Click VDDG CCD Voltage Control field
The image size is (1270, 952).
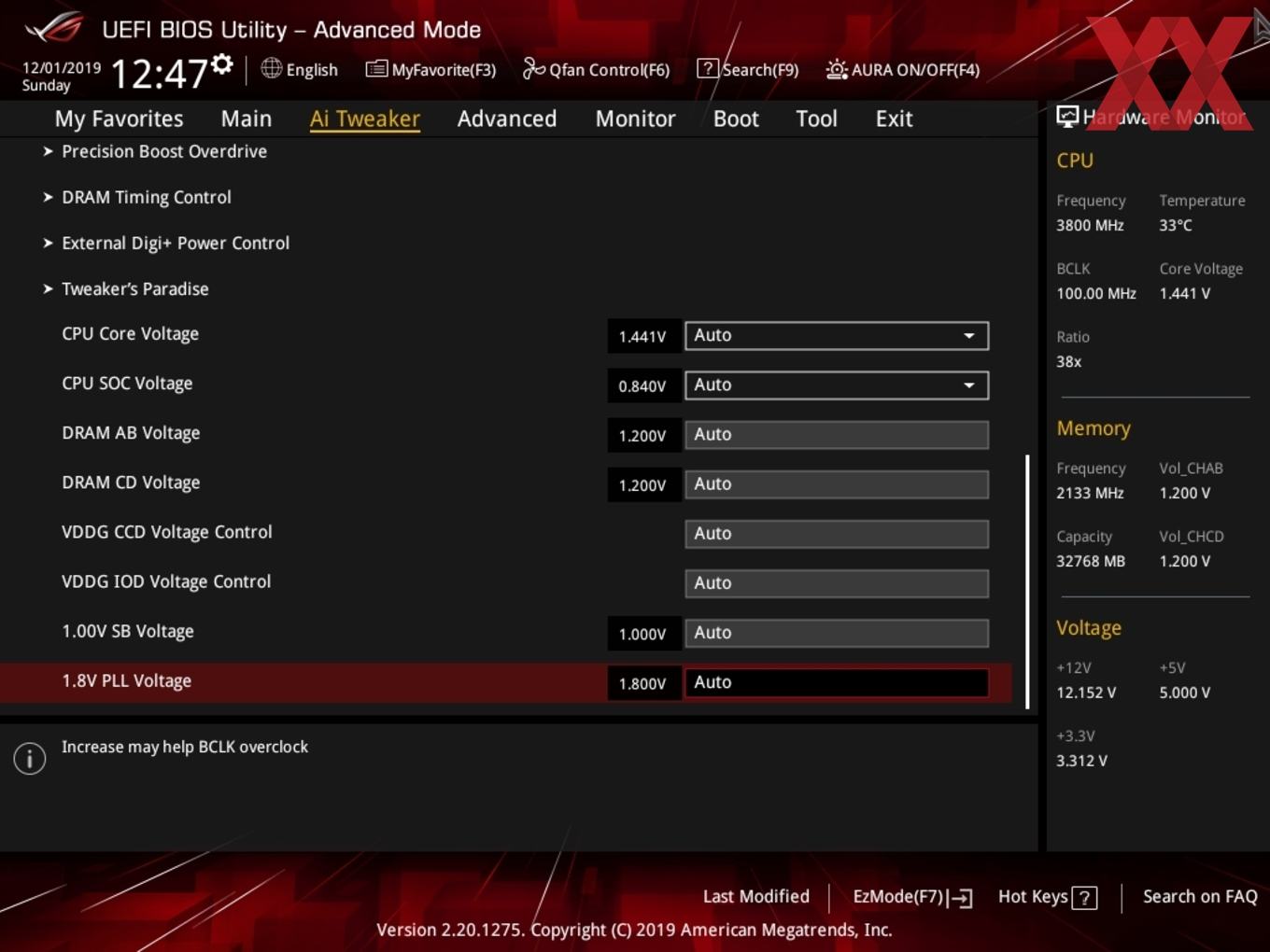tap(836, 533)
